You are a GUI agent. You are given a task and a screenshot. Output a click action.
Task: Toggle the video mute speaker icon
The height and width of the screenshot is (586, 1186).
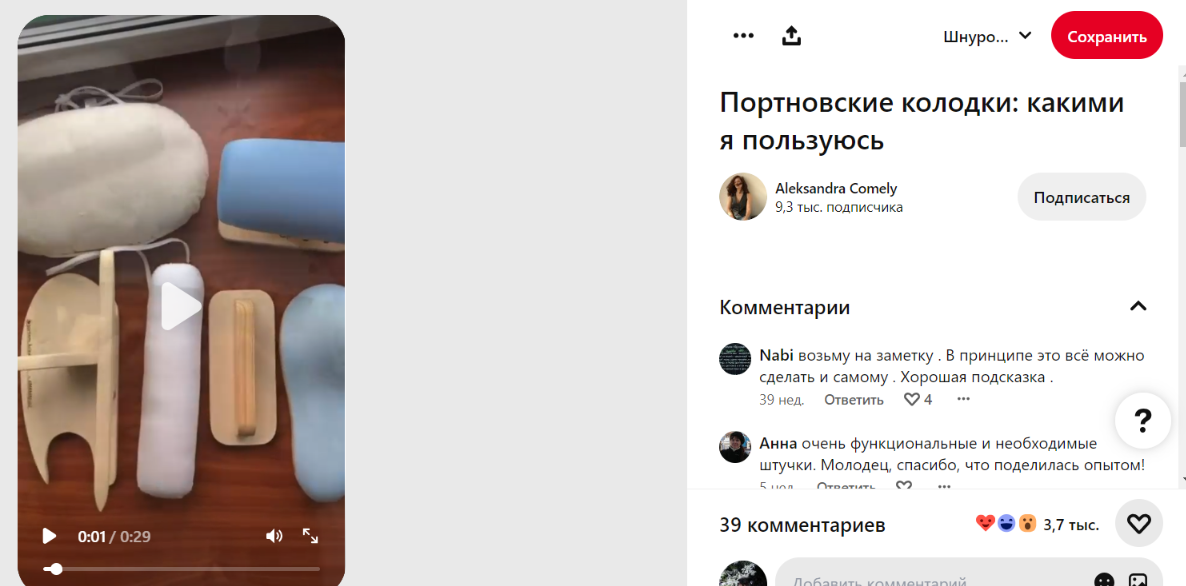coord(274,536)
